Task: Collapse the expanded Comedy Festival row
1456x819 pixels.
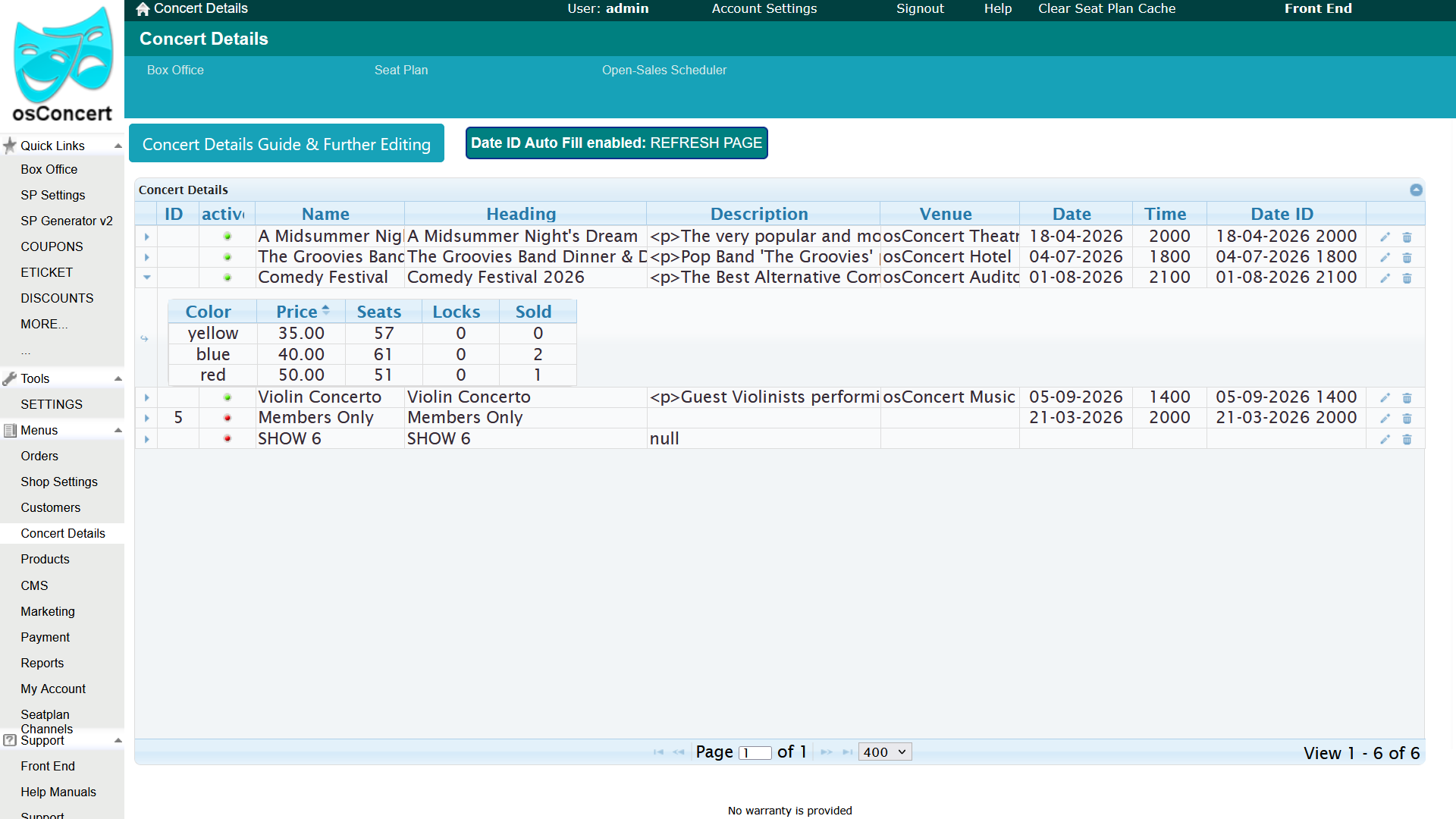Action: pyautogui.click(x=146, y=278)
